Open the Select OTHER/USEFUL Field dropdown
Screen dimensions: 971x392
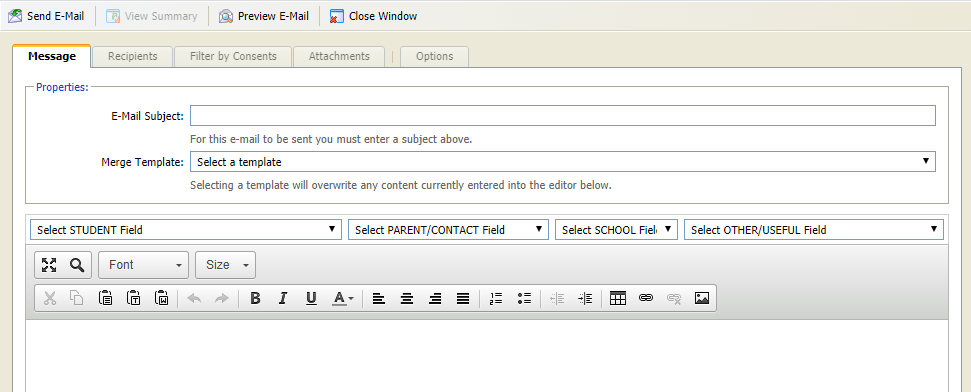pyautogui.click(x=814, y=230)
